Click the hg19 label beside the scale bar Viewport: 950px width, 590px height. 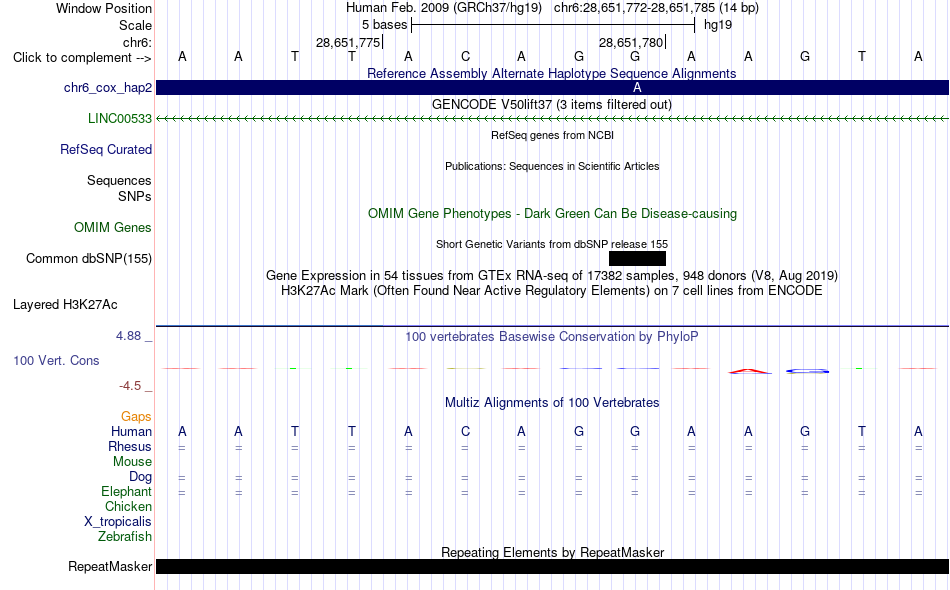coord(718,25)
